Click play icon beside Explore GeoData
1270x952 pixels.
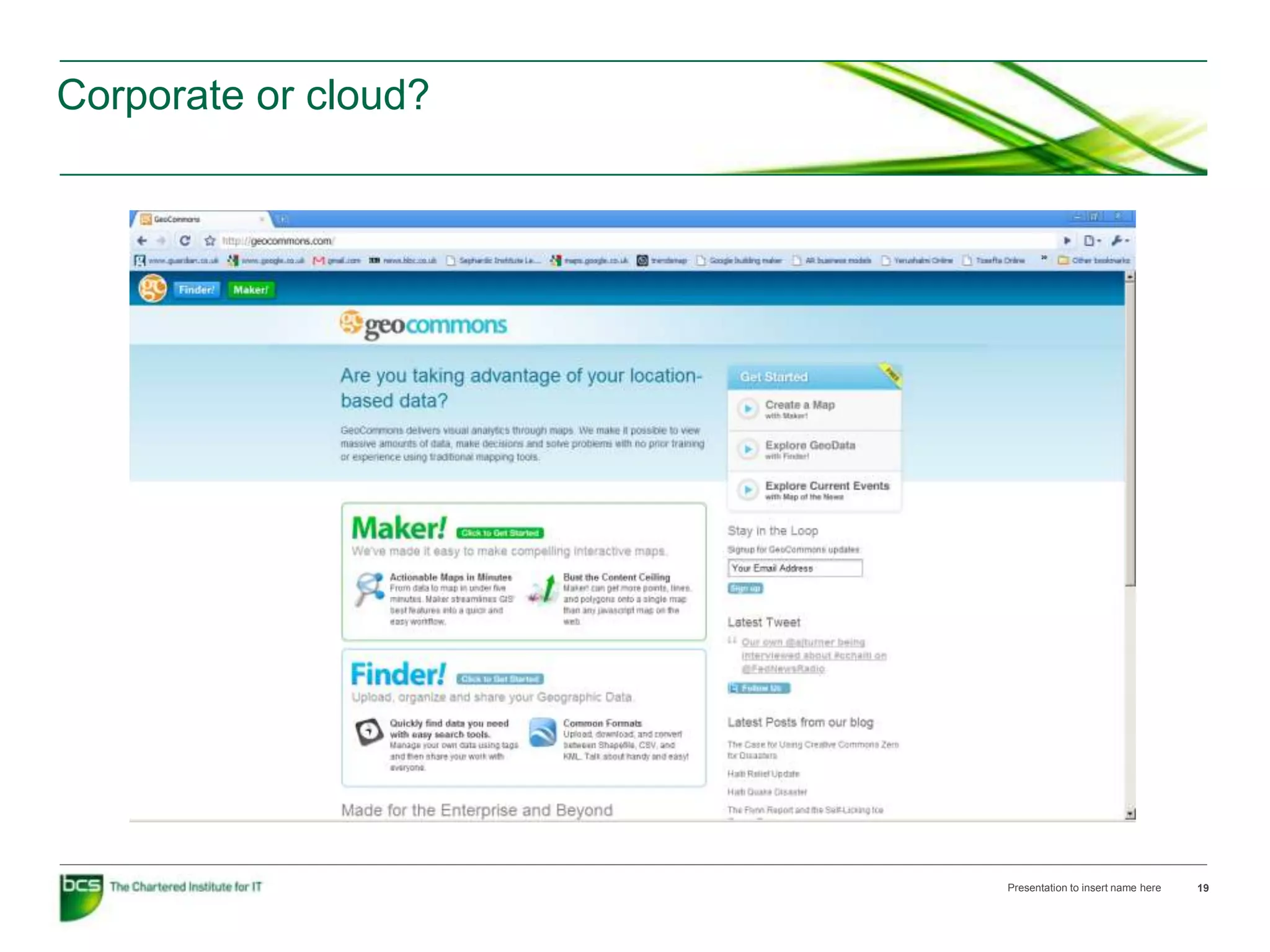point(748,449)
